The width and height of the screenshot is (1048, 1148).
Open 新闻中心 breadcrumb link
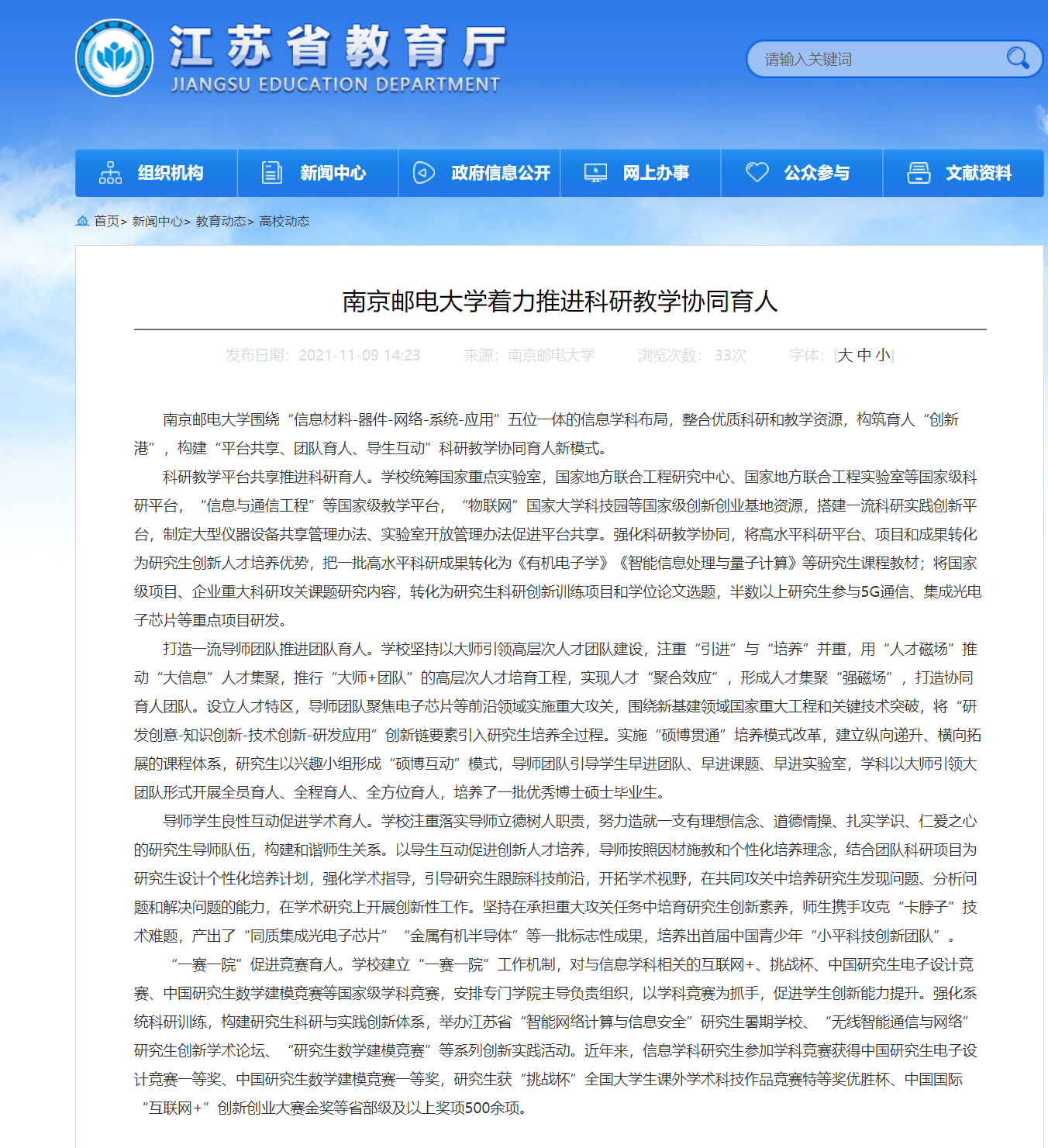(157, 221)
